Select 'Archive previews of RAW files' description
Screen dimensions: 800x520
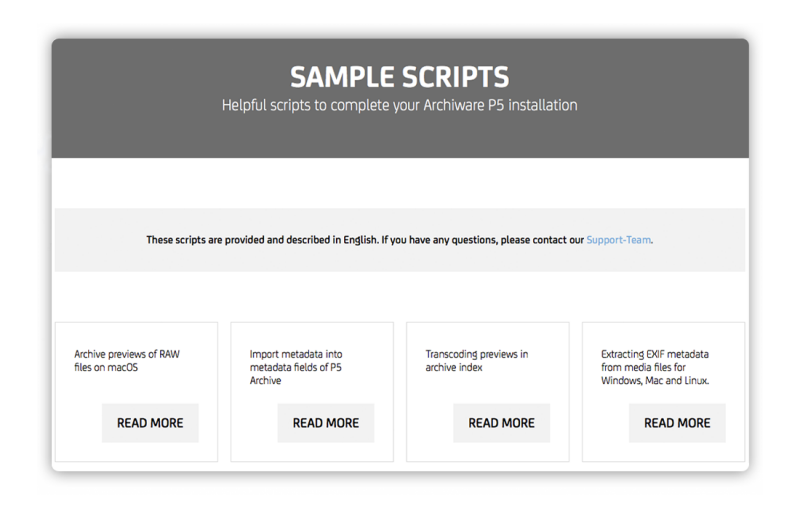127,361
